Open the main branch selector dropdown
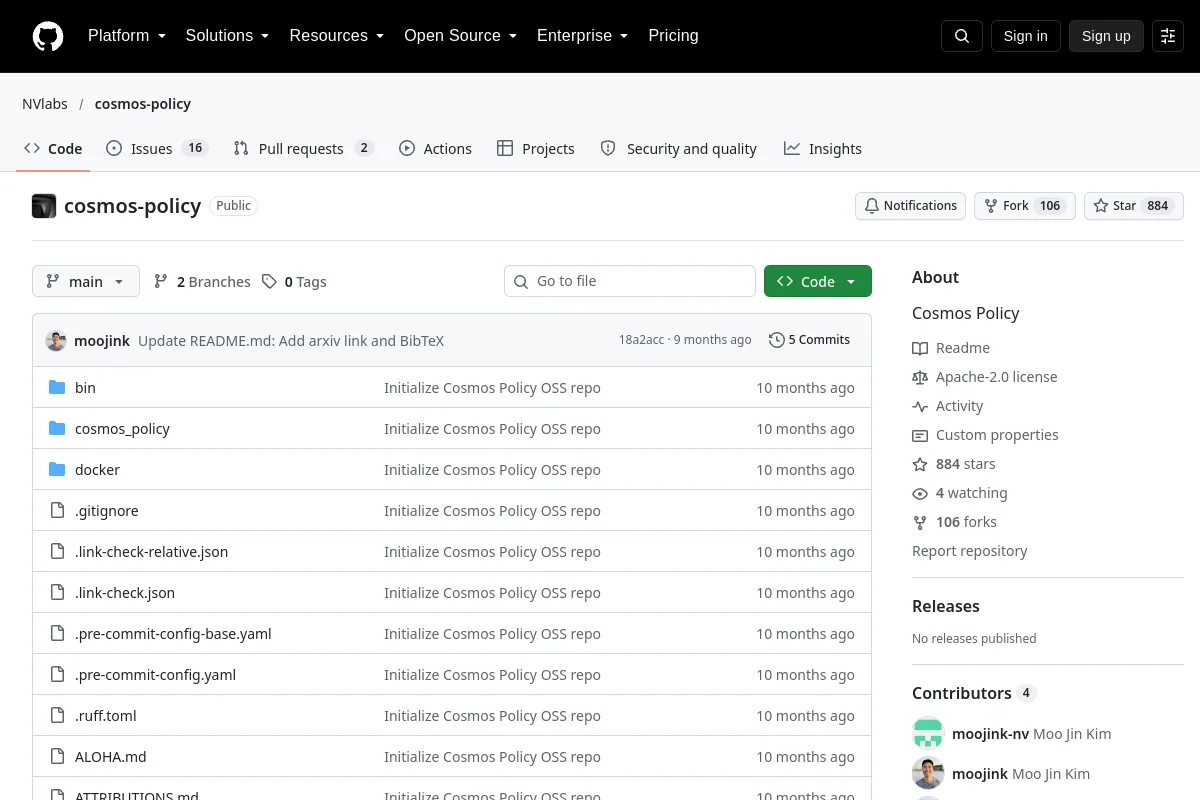1200x800 pixels. [86, 282]
